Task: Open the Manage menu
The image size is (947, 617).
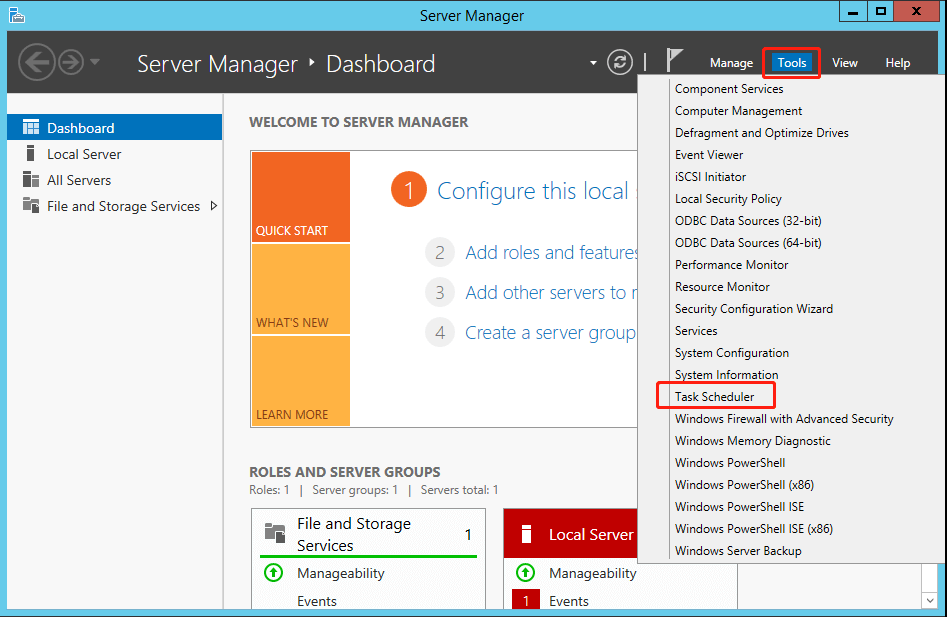Action: point(731,63)
